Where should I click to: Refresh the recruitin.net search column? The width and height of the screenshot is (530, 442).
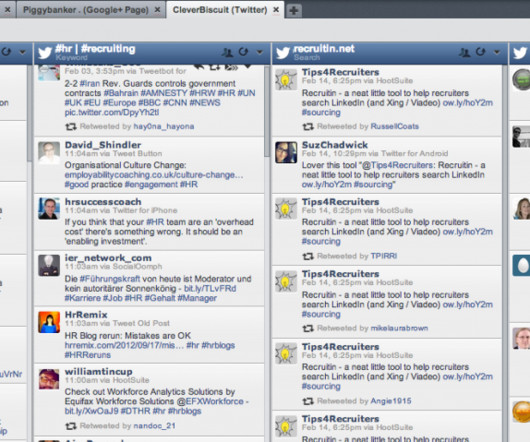[x=481, y=52]
